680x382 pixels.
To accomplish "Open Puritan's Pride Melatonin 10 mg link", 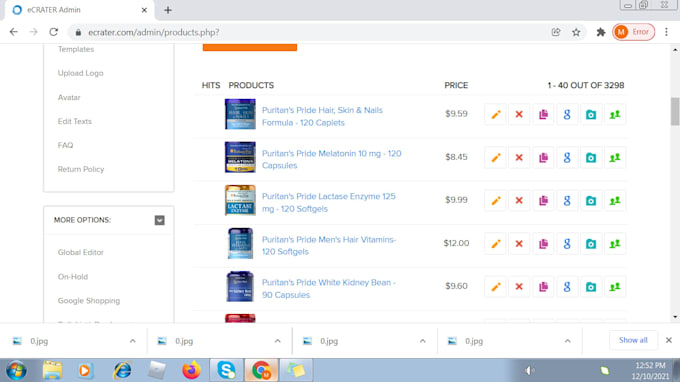I will (331, 159).
